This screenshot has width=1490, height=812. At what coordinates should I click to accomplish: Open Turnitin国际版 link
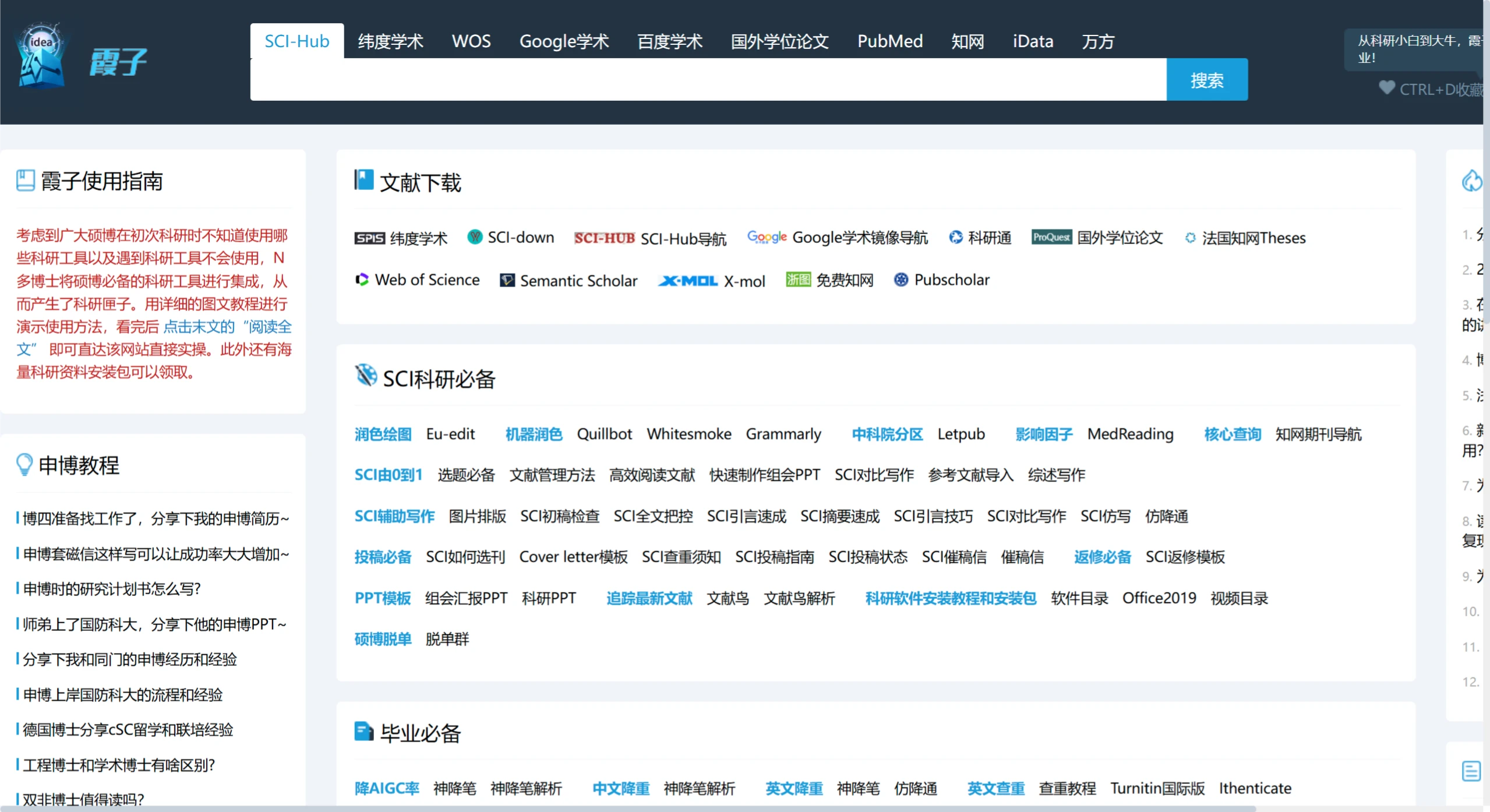(1157, 788)
